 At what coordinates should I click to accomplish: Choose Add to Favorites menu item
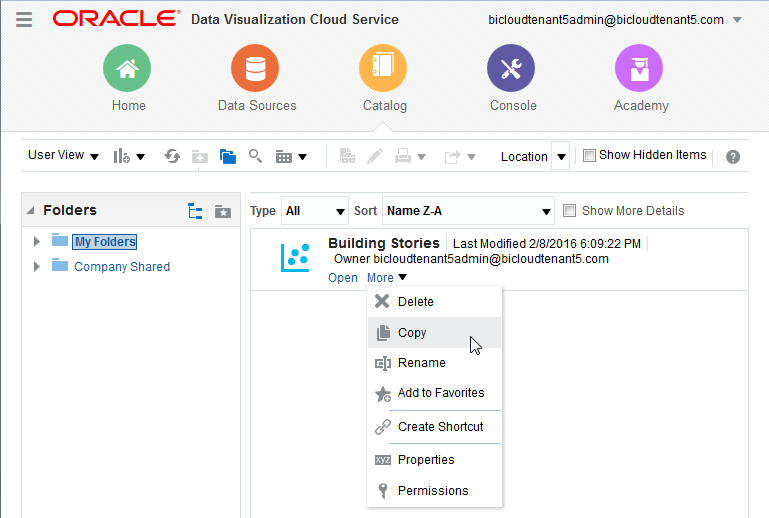click(435, 393)
